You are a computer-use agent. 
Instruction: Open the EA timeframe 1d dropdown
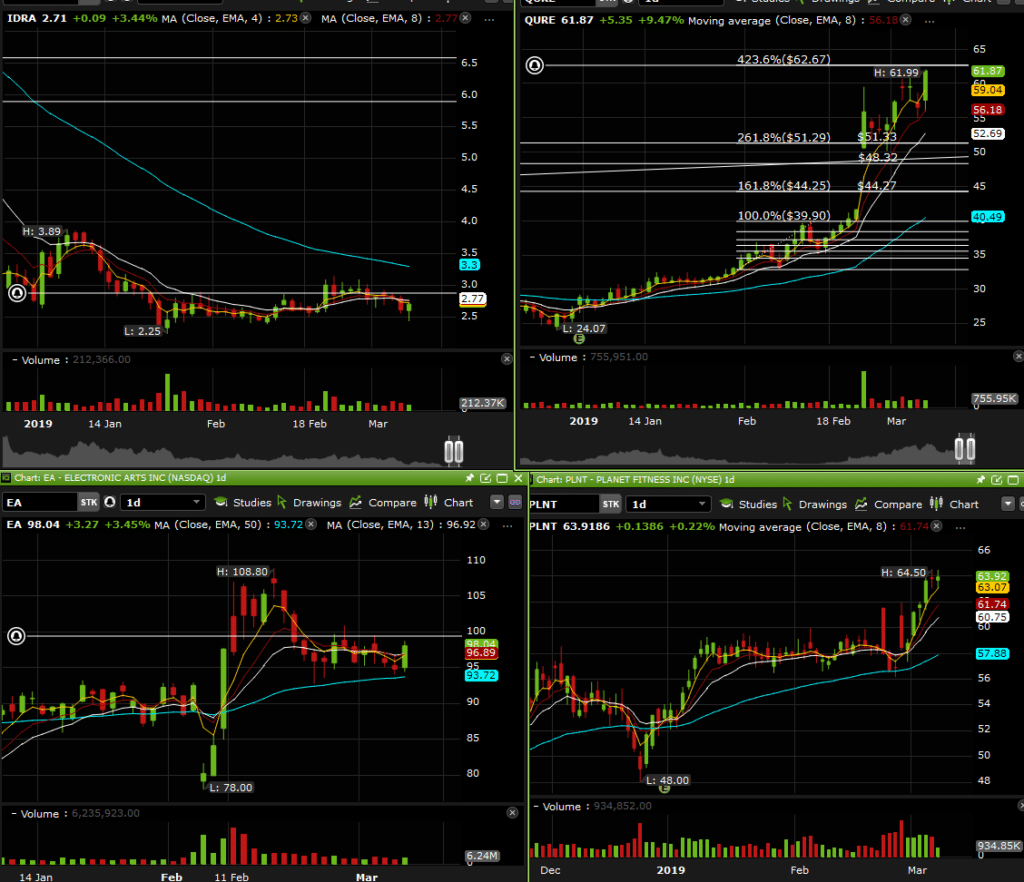click(x=163, y=502)
